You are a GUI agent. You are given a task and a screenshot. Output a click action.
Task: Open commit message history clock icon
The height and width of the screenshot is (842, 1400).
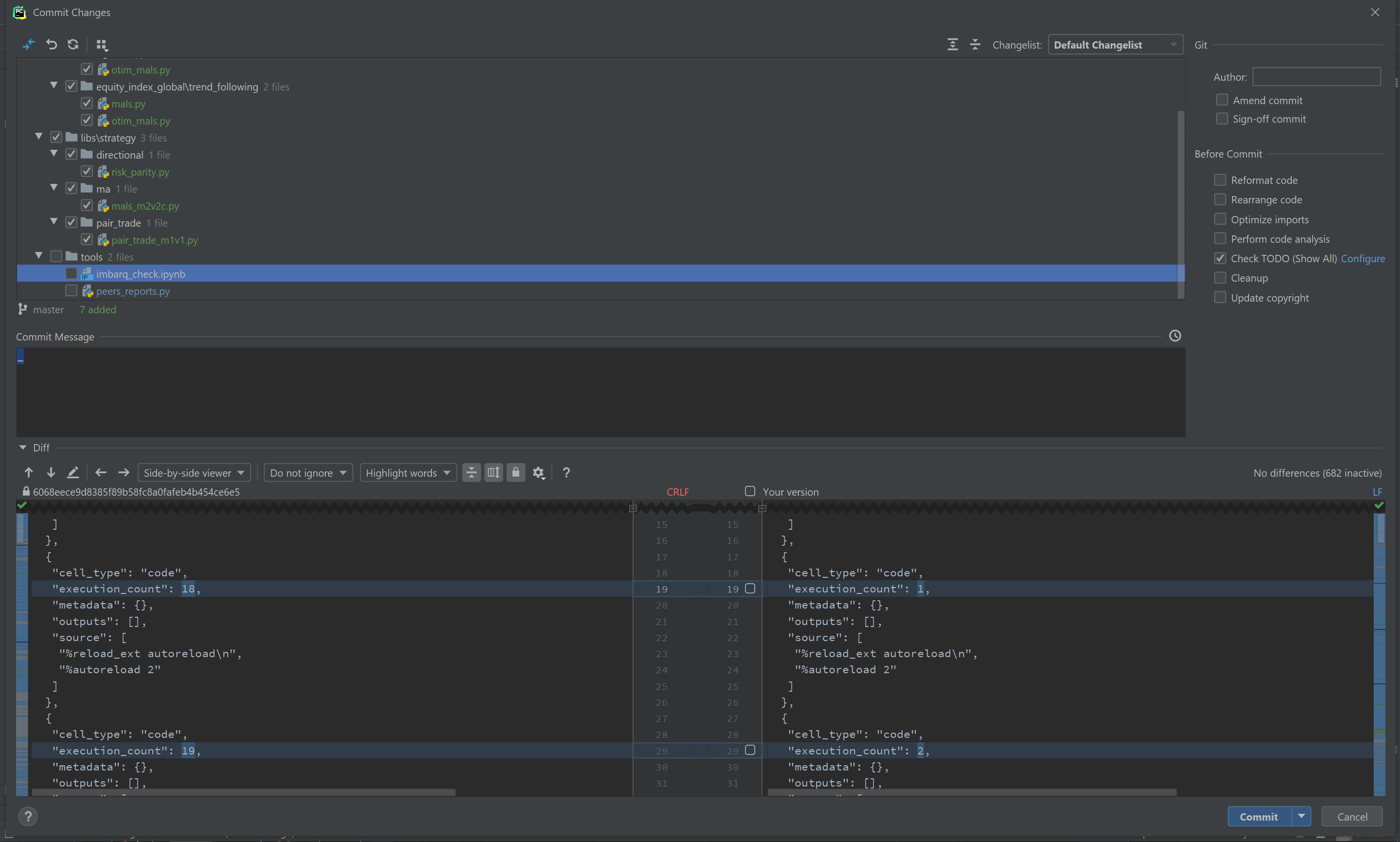click(x=1175, y=336)
